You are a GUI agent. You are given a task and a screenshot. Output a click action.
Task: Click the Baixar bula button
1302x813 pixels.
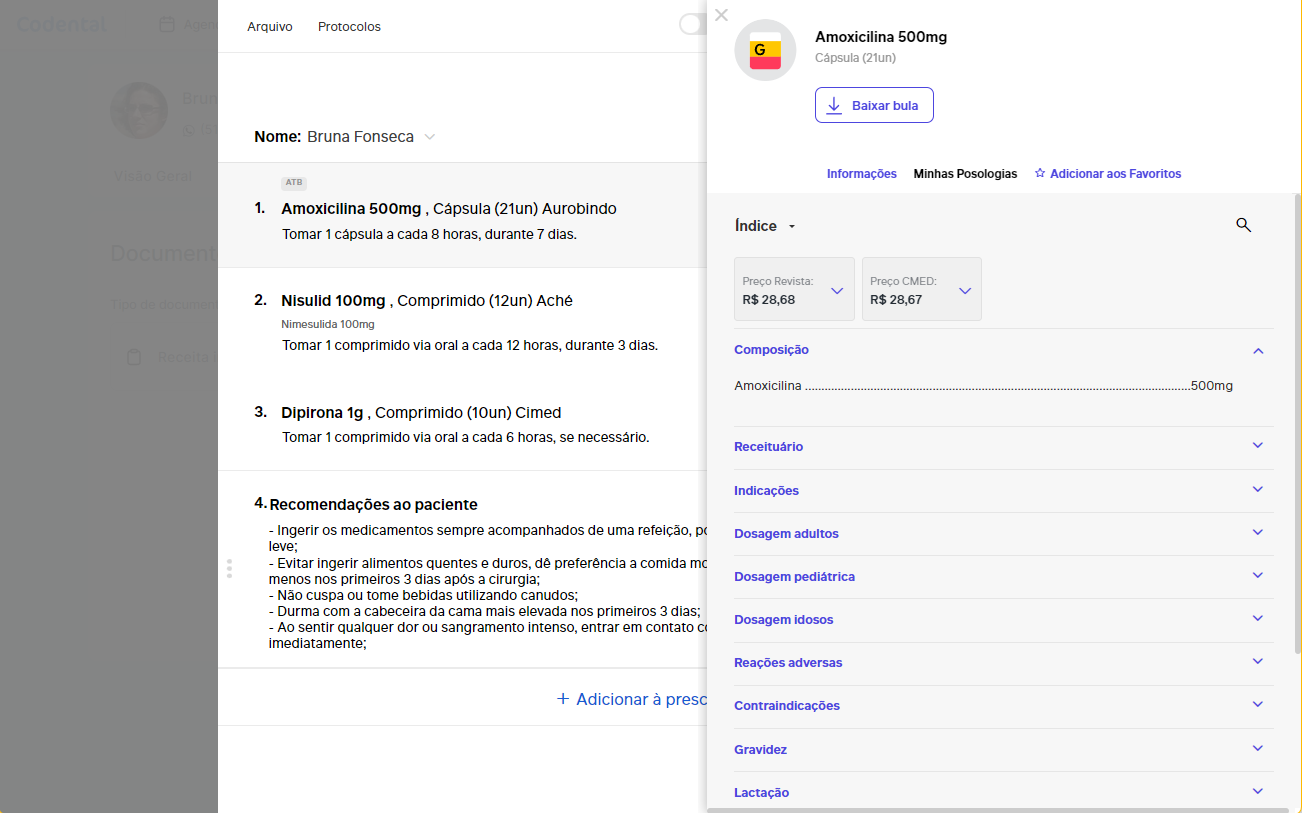(x=874, y=105)
